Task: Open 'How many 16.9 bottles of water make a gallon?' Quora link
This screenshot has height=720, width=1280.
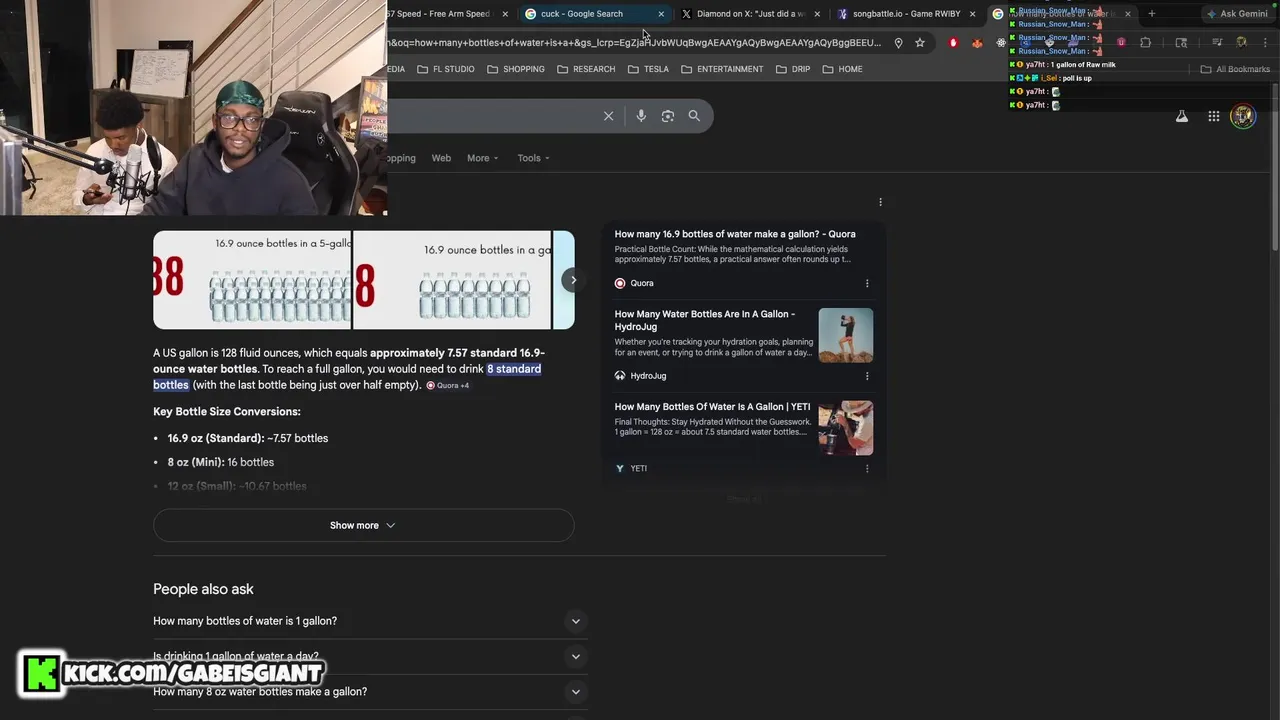Action: point(735,234)
